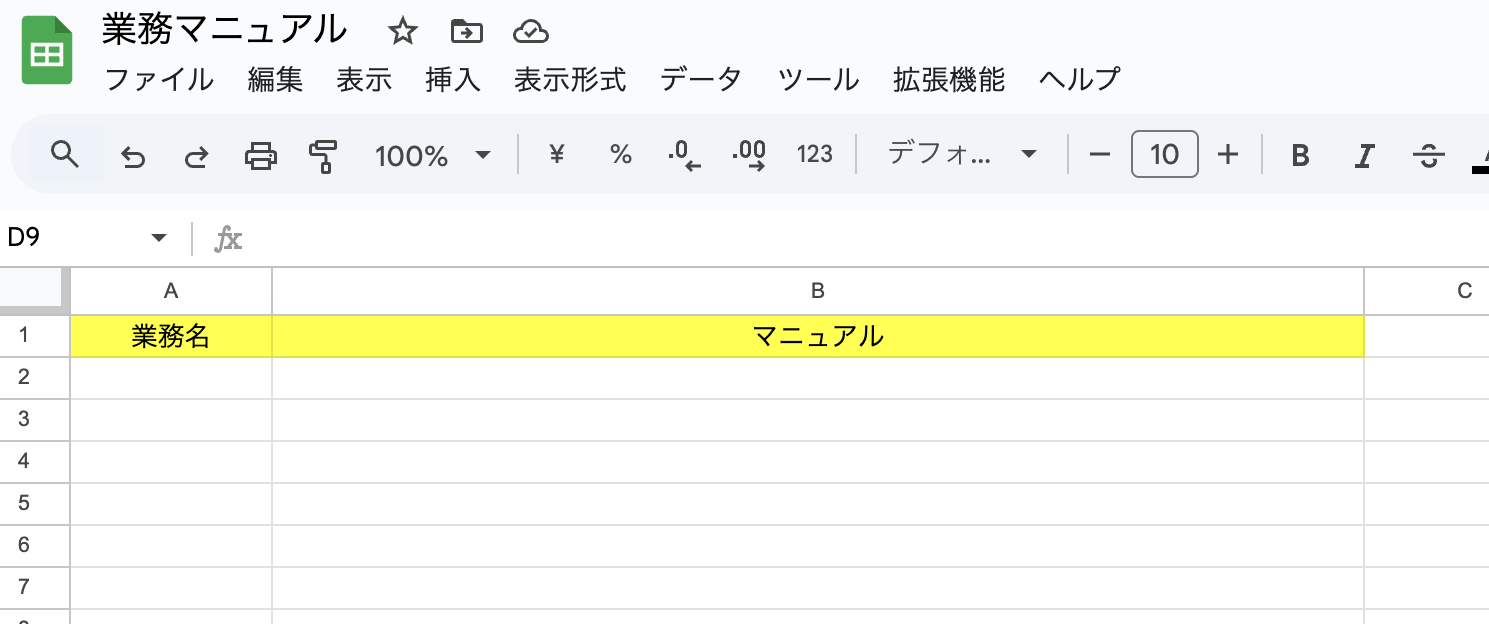Expand the デフォ... font dropdown

coord(961,155)
